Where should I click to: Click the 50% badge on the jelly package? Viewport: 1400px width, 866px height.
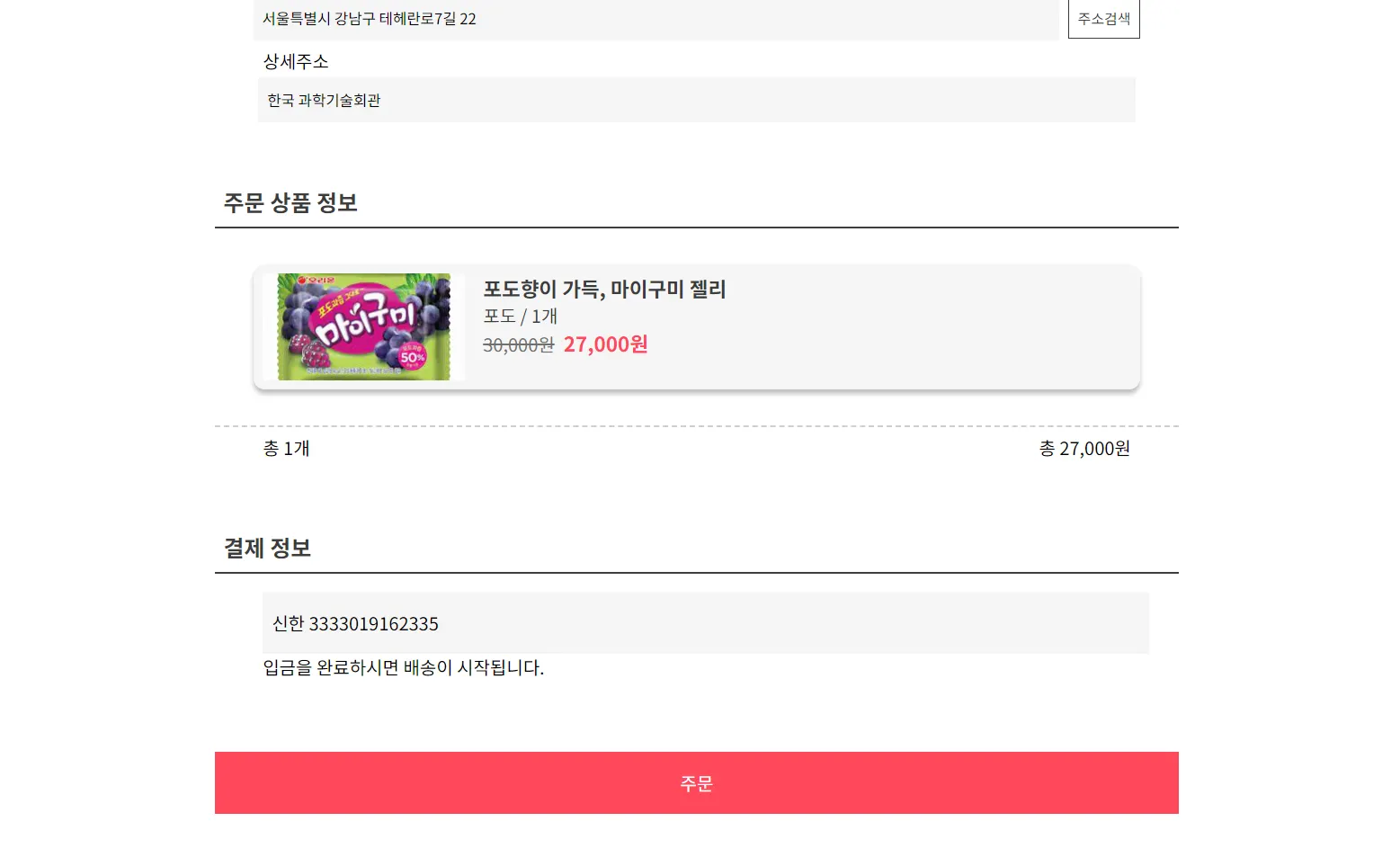click(x=412, y=357)
